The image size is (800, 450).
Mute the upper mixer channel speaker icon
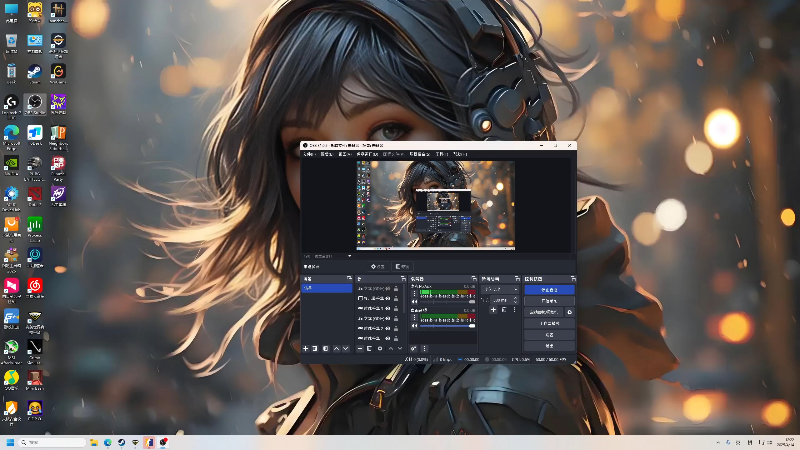(414, 302)
